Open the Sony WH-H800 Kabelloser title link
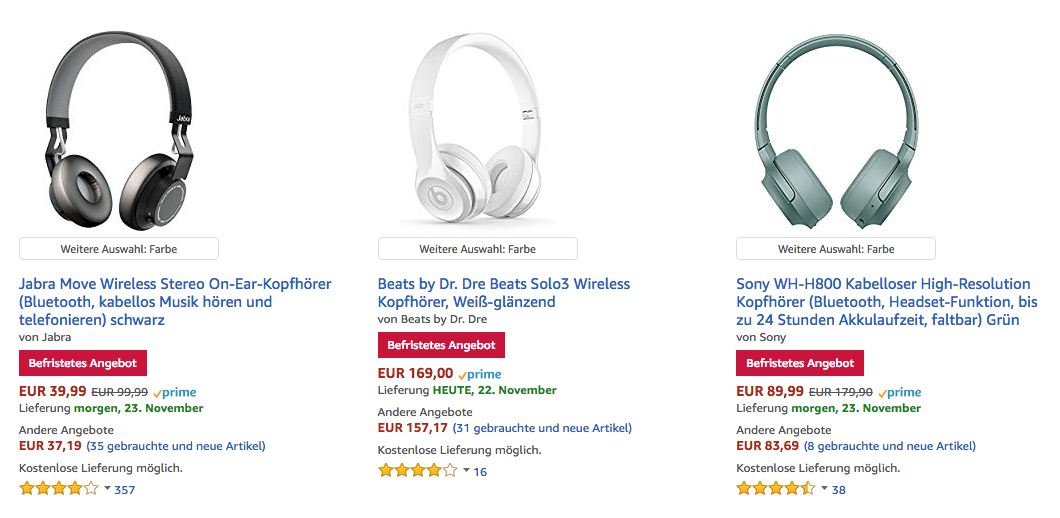The height and width of the screenshot is (518, 1060). click(886, 301)
